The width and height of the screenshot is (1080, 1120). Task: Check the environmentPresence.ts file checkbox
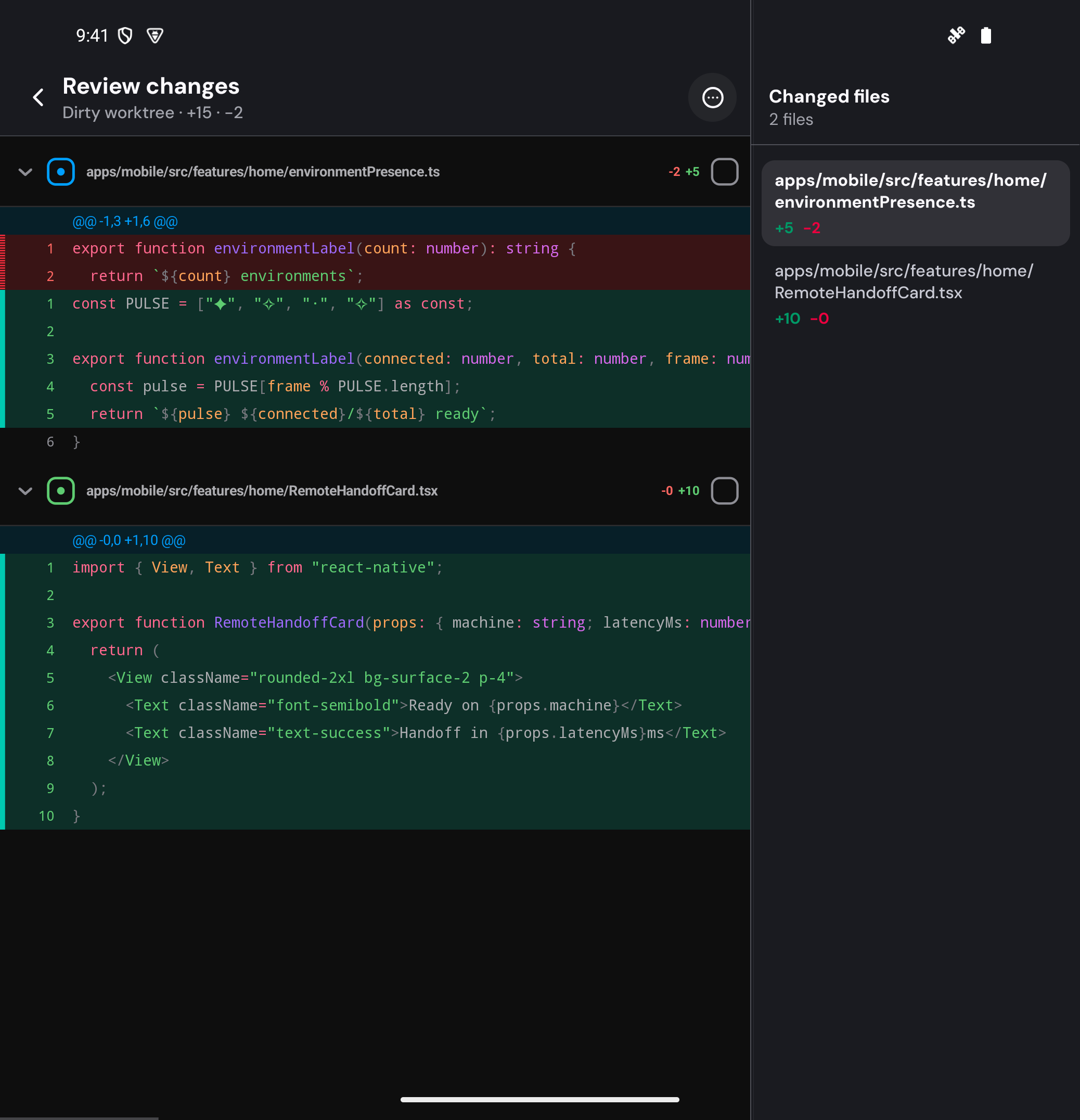click(x=724, y=171)
